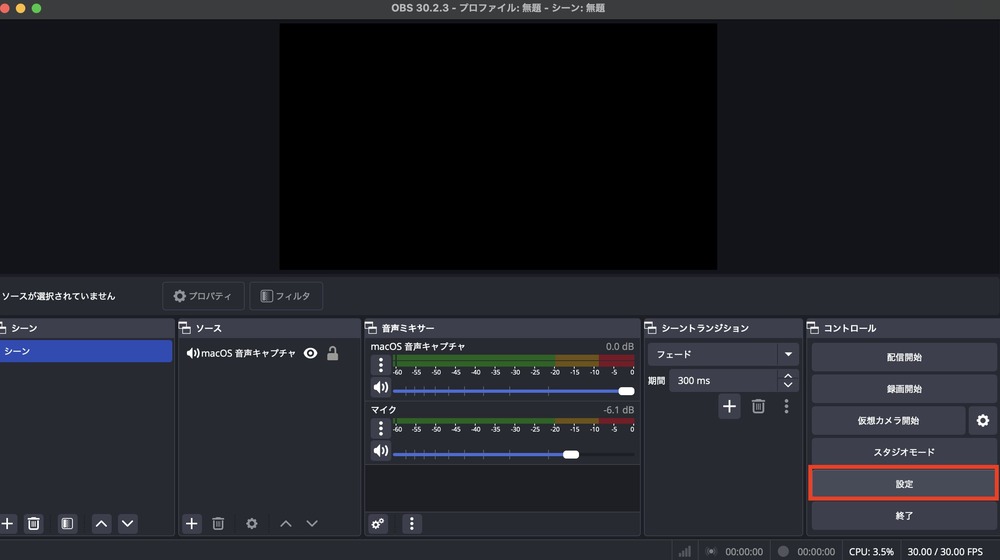Move source down in Sources panel
Image resolution: width=1000 pixels, height=560 pixels.
(312, 524)
